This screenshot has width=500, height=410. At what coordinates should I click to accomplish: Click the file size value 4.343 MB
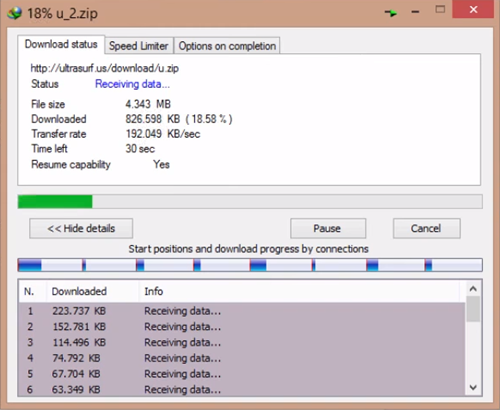(x=148, y=104)
